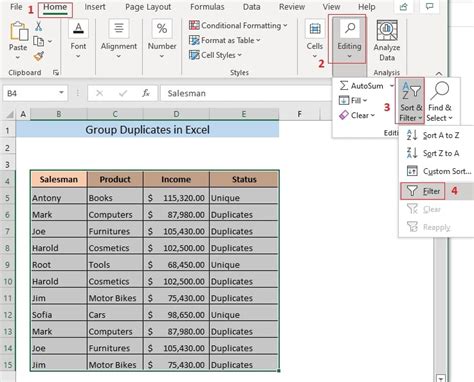Select the Format Painter brush icon
This screenshot has width=474, height=382.
(x=39, y=56)
